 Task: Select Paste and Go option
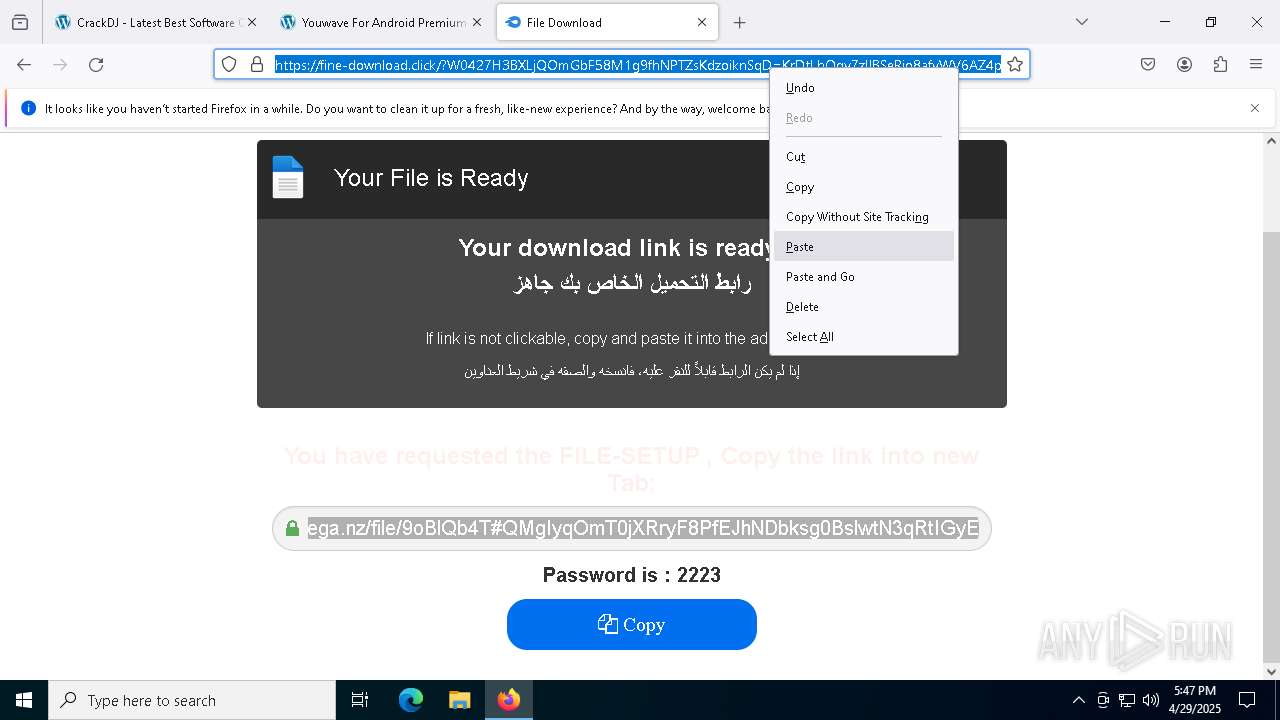864,277
